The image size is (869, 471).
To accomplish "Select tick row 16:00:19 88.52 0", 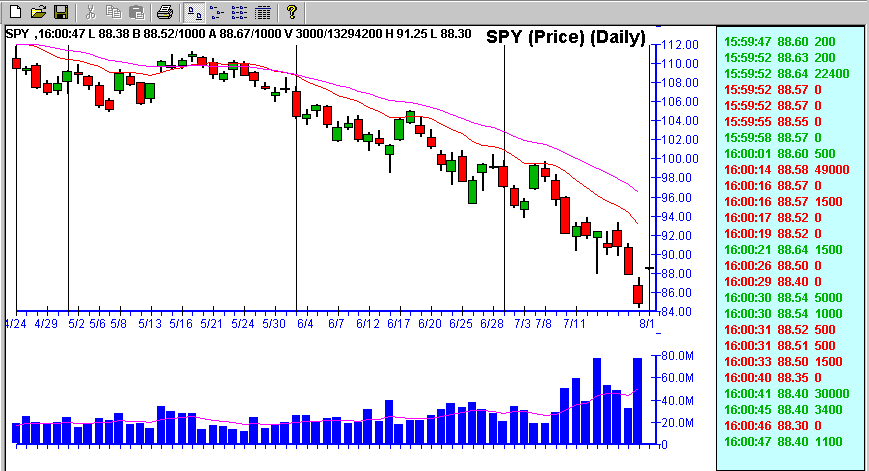I will pyautogui.click(x=773, y=234).
